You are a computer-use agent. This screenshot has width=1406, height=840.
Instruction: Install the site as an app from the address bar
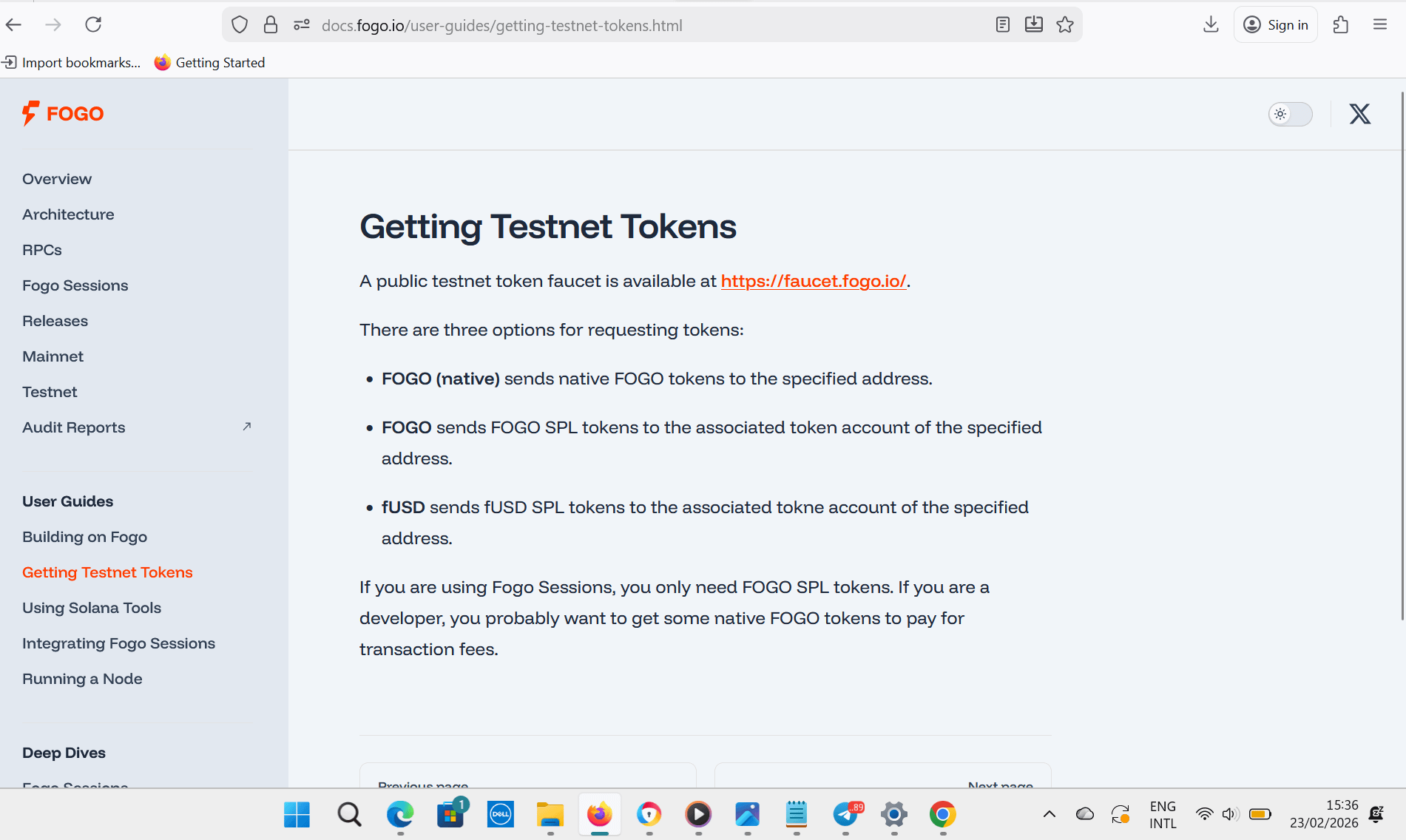1034,25
